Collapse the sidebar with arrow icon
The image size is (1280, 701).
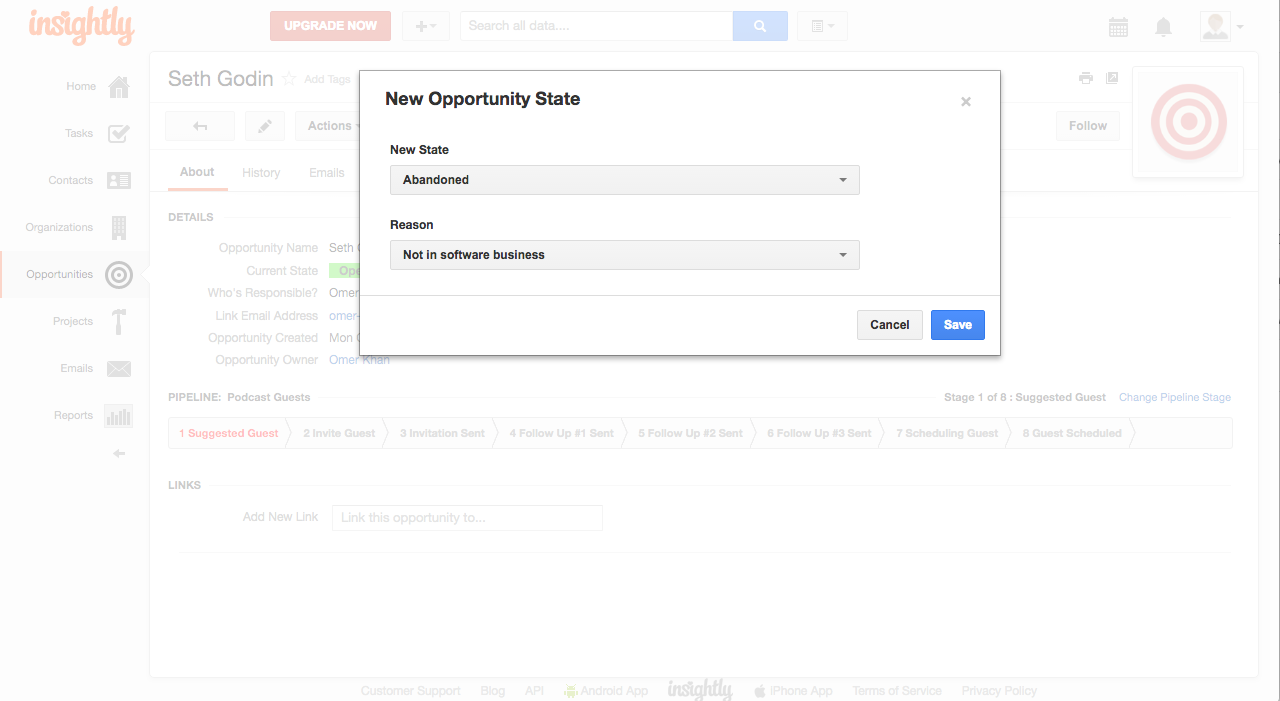(119, 454)
